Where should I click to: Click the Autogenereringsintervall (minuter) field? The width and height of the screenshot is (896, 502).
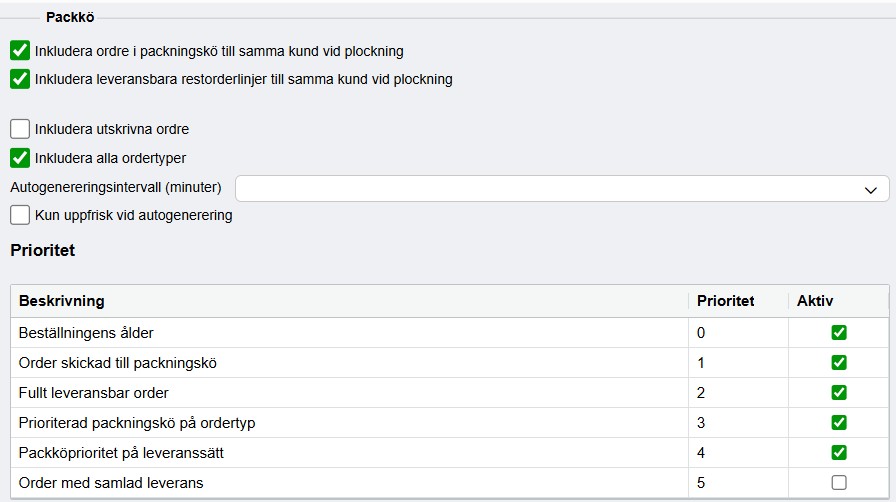562,189
